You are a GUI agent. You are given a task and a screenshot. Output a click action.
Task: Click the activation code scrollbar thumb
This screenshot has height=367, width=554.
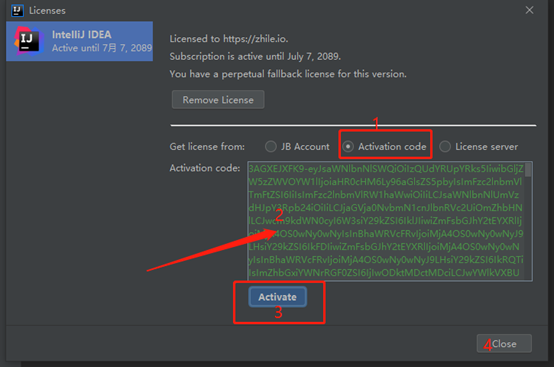pyautogui.click(x=528, y=170)
